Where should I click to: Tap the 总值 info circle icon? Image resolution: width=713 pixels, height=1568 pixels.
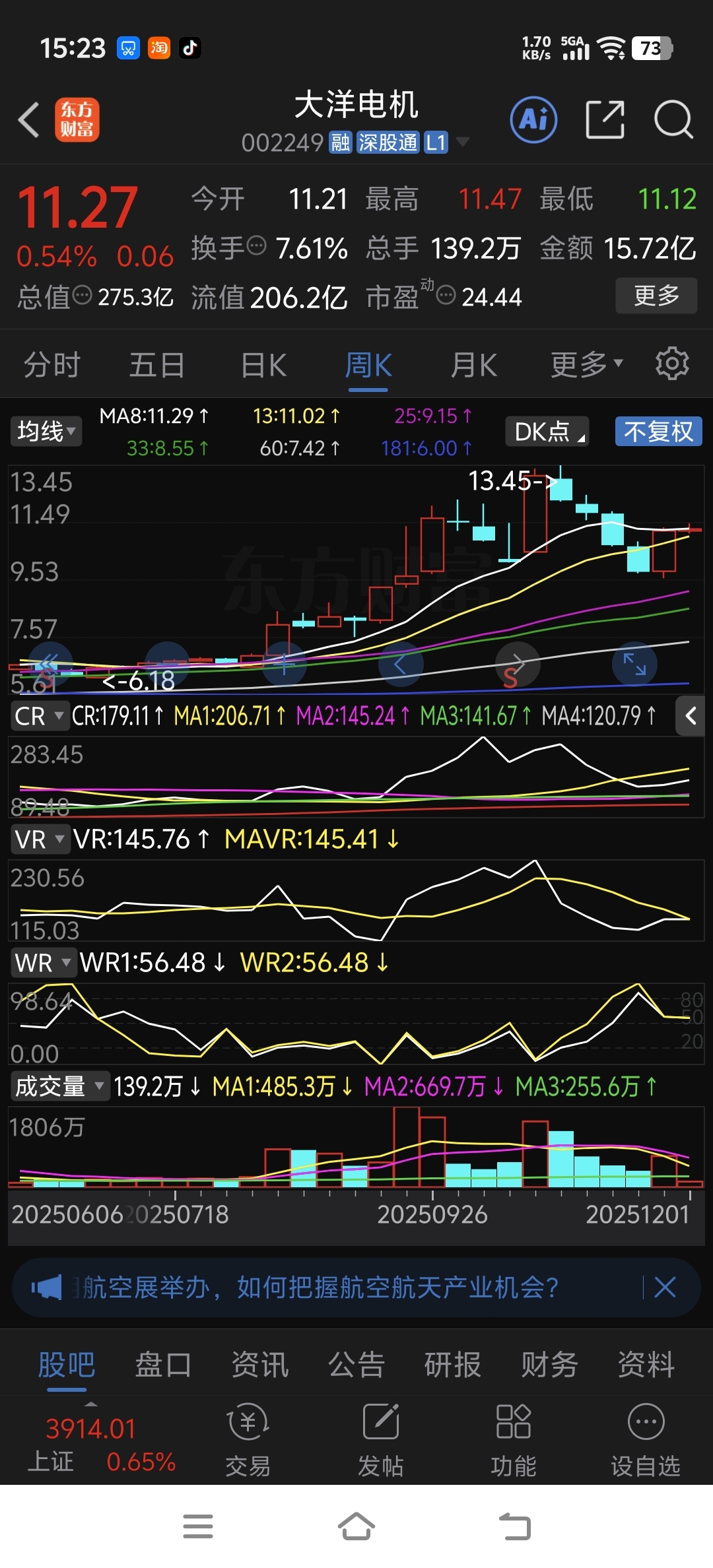pyautogui.click(x=82, y=295)
